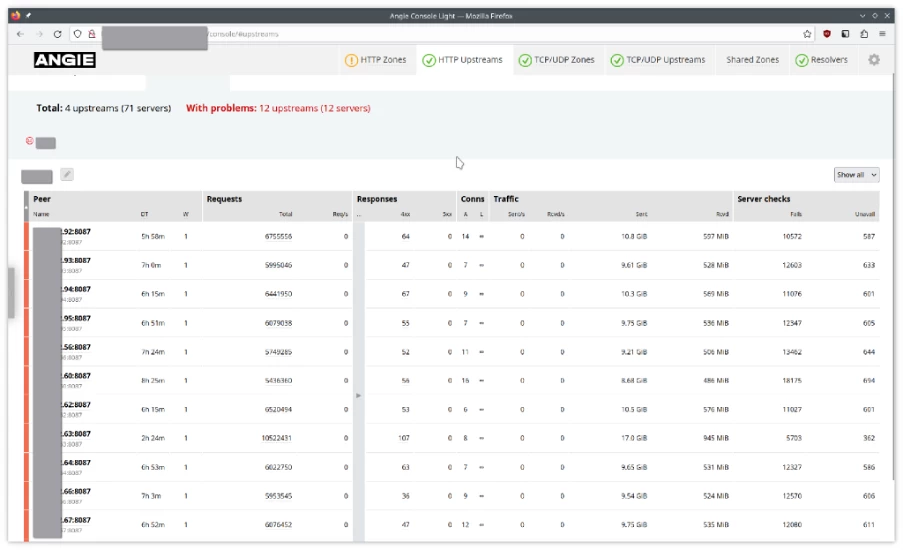Reload the page in Firefox

[57, 34]
